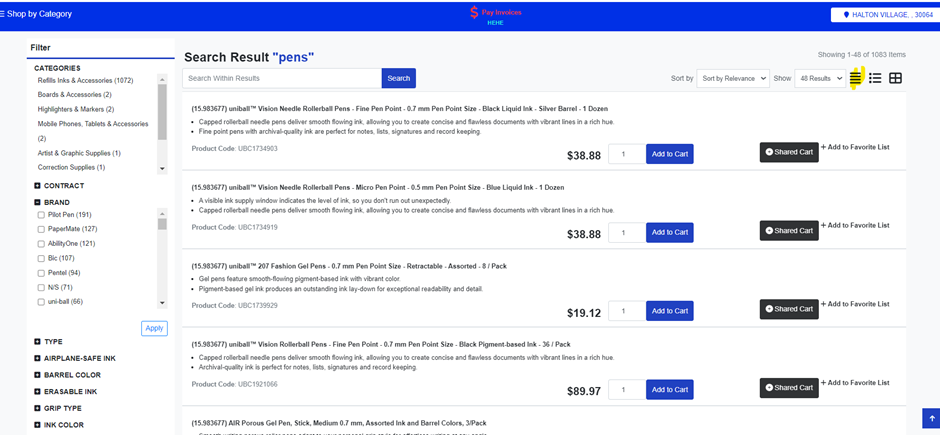
Task: Expand the CONTRACT filter section
Action: [x=37, y=186]
